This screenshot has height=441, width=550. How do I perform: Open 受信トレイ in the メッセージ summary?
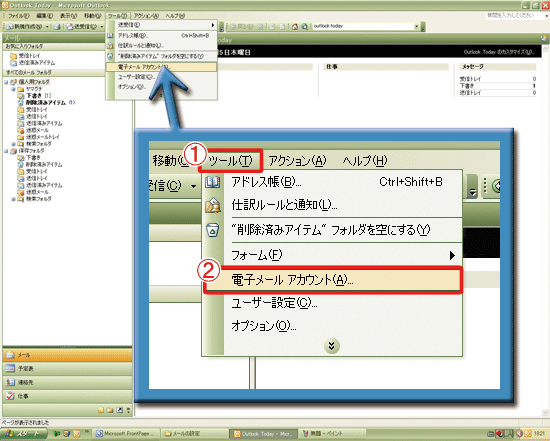point(470,79)
